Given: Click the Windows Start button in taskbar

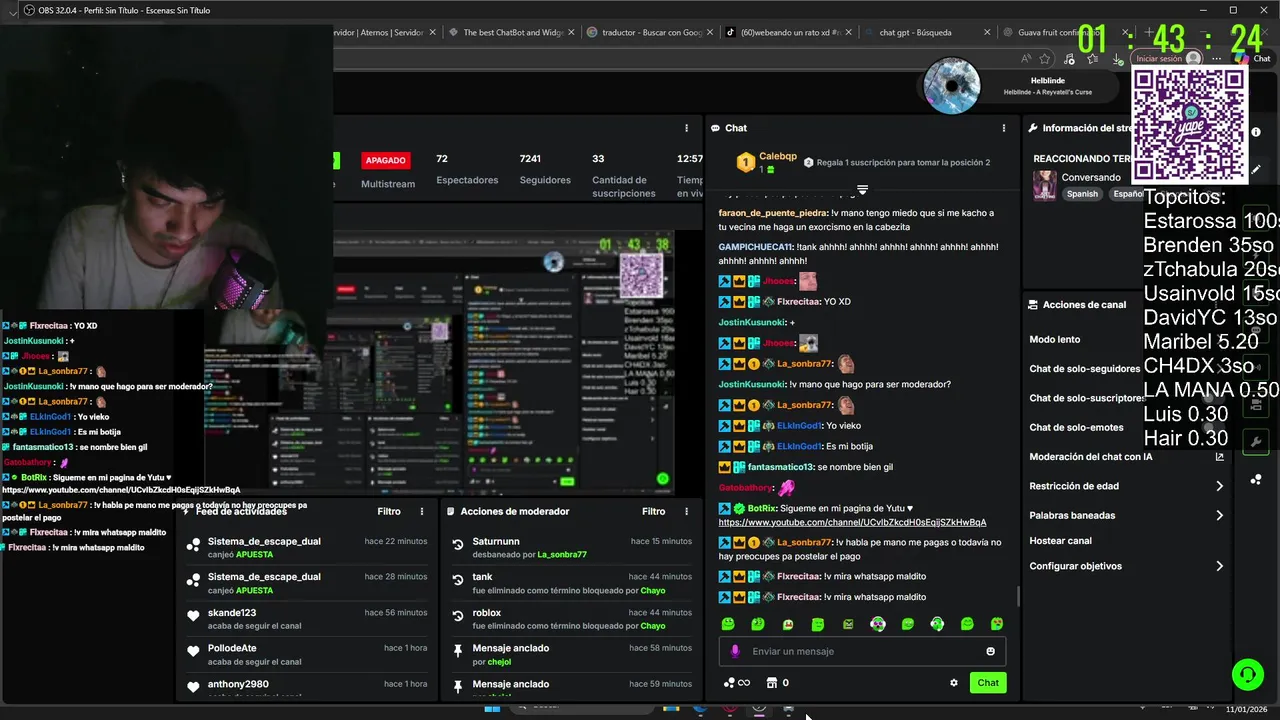Looking at the screenshot, I should coord(491,709).
